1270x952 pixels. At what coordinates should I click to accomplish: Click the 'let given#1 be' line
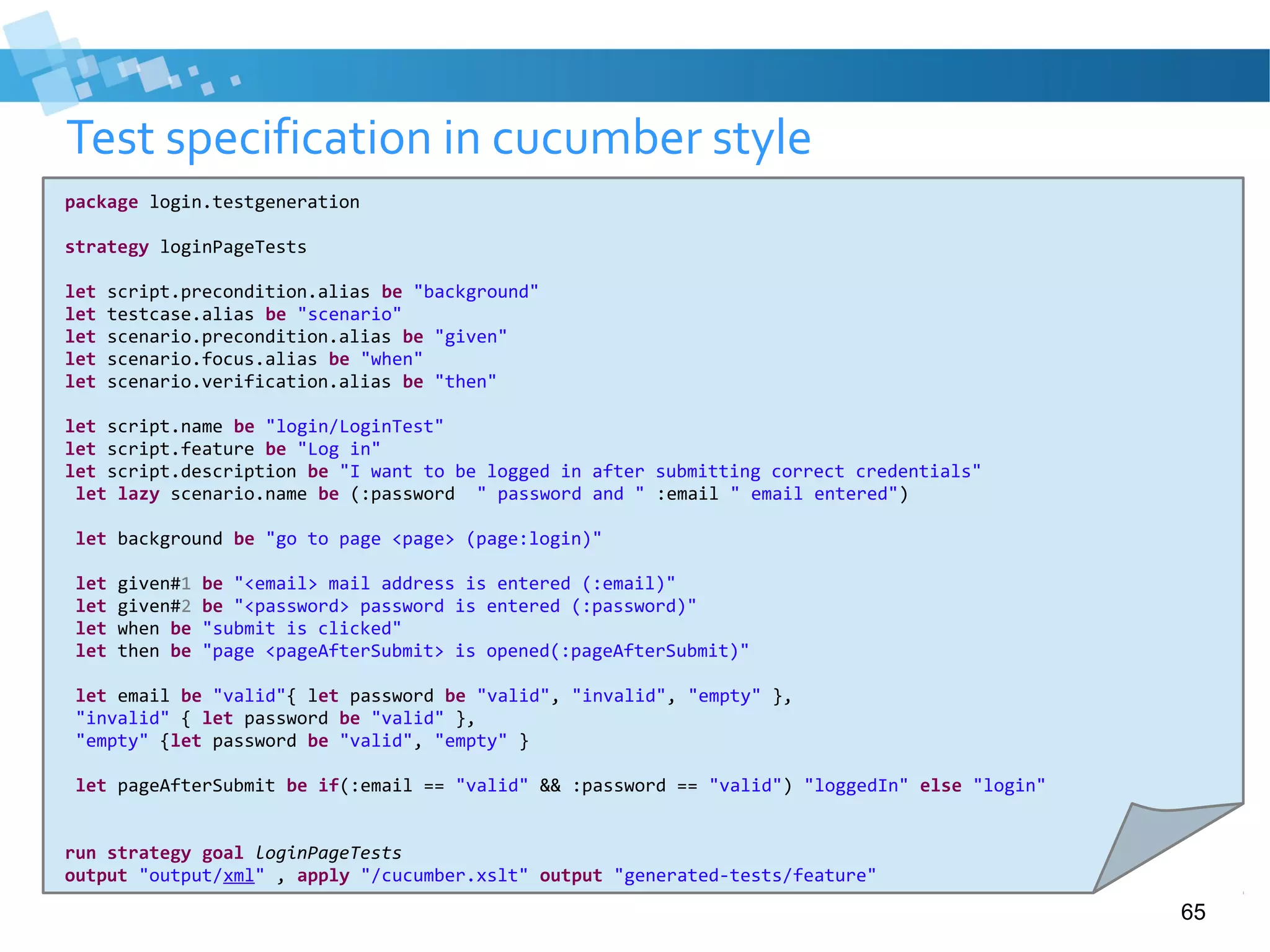(375, 584)
